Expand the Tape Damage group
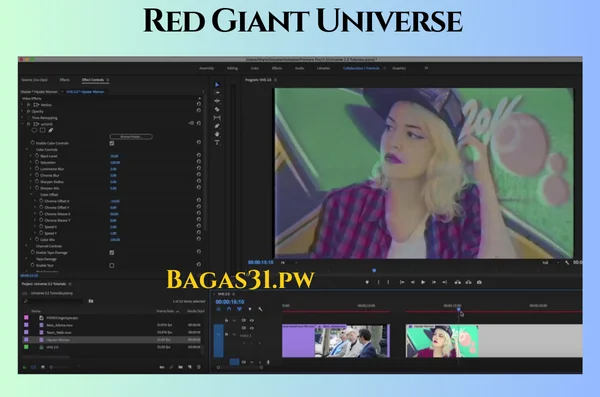This screenshot has height=397, width=600. [27, 259]
